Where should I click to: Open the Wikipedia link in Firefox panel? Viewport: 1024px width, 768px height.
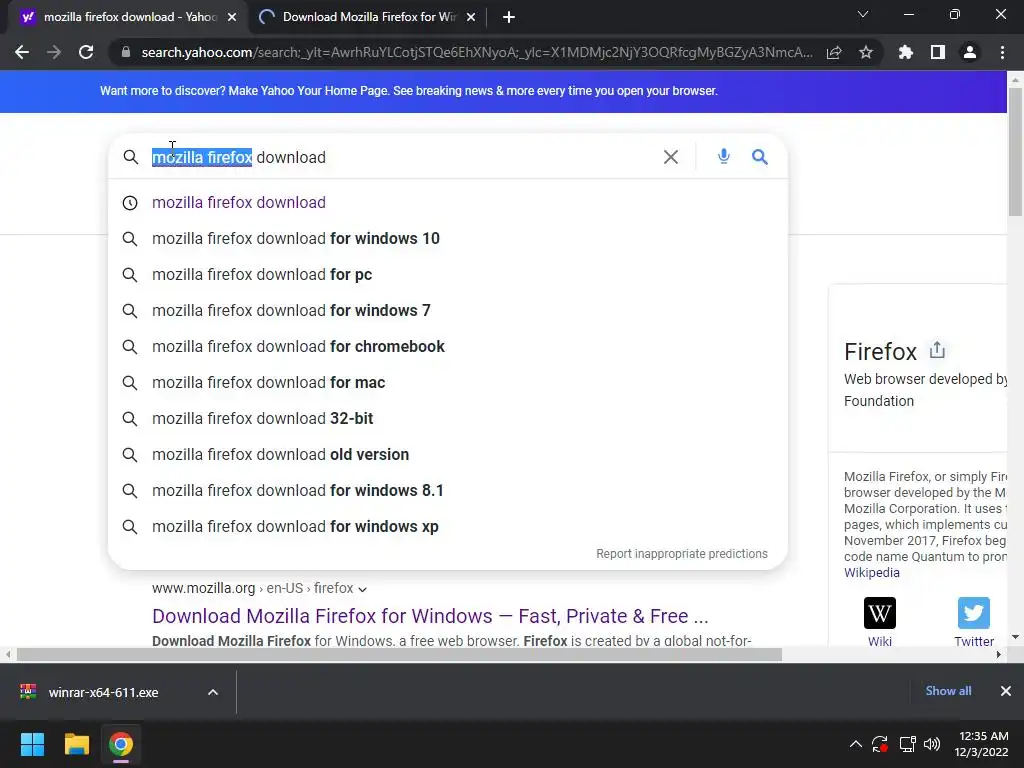871,573
